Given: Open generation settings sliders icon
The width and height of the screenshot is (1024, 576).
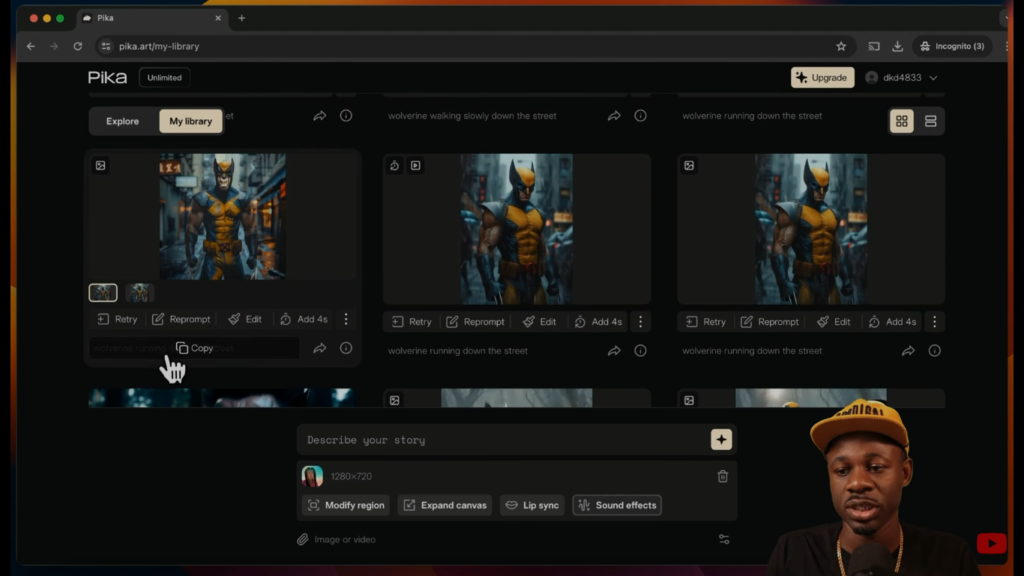Looking at the screenshot, I should click(724, 539).
